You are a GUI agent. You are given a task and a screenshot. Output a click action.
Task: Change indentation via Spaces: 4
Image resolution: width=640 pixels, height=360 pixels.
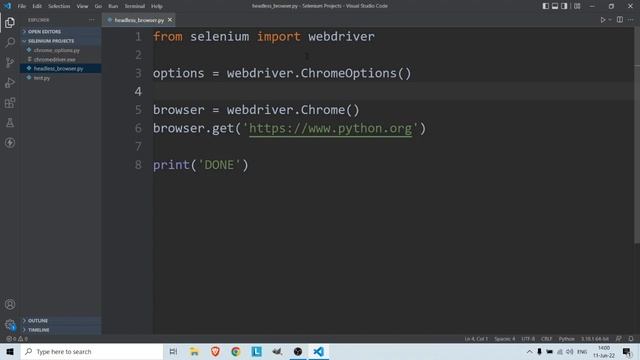(504, 339)
